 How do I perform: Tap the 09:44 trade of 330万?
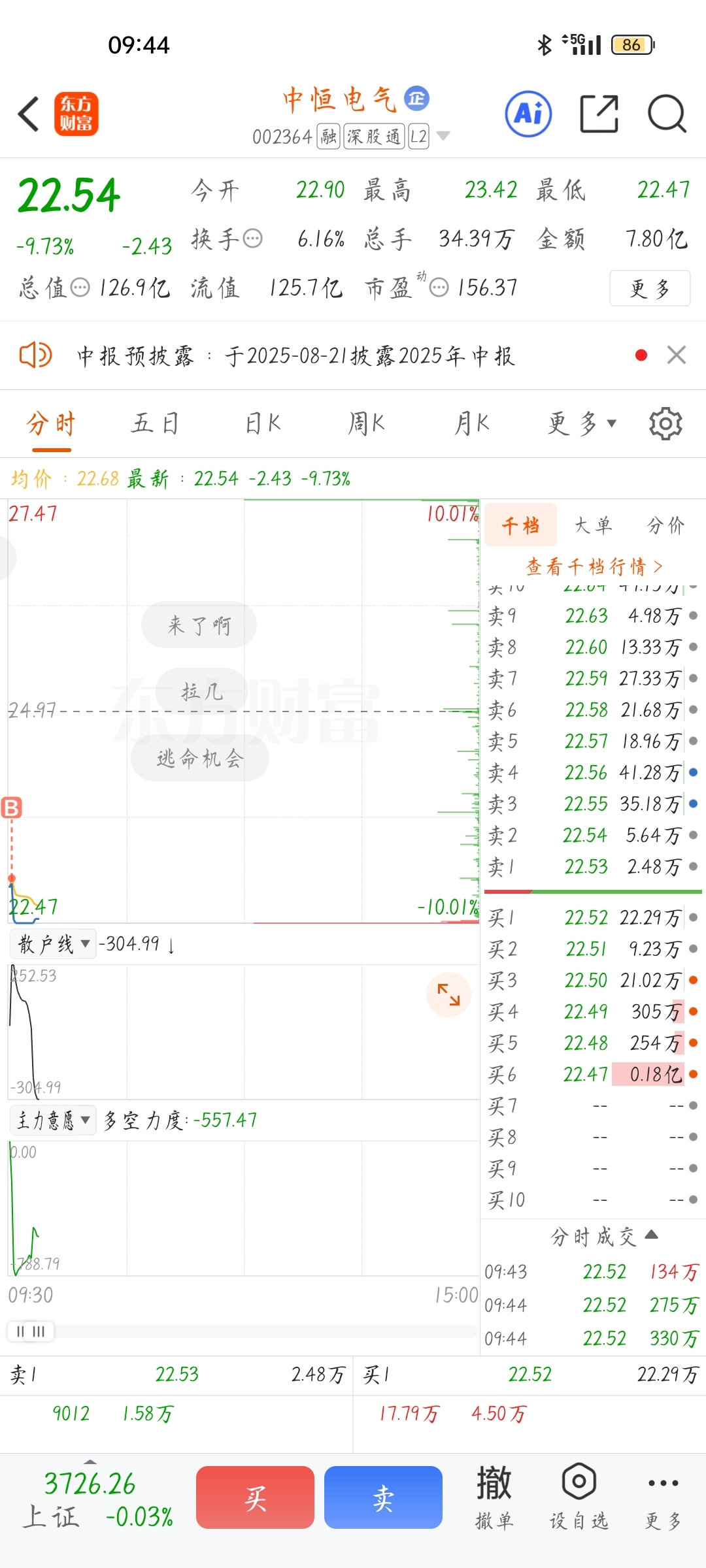(x=592, y=1338)
